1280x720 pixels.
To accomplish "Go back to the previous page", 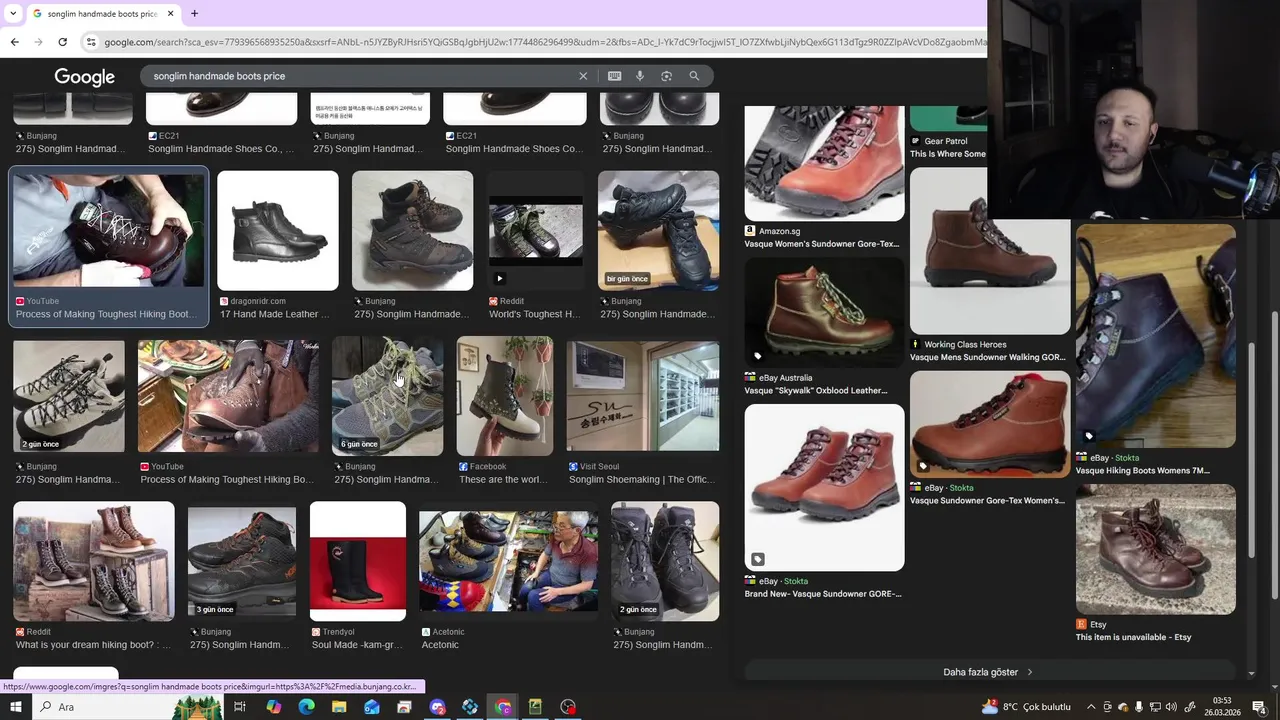I will 14,42.
